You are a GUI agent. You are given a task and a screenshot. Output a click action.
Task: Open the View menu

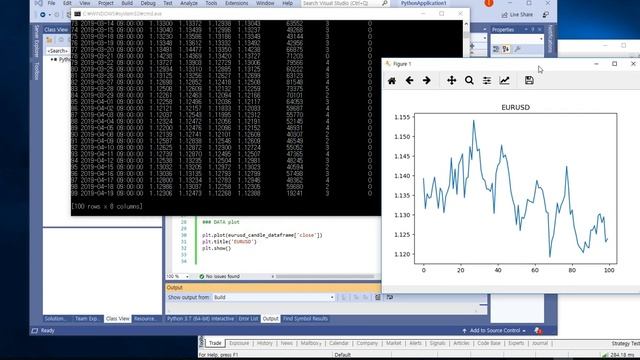(x=85, y=3)
